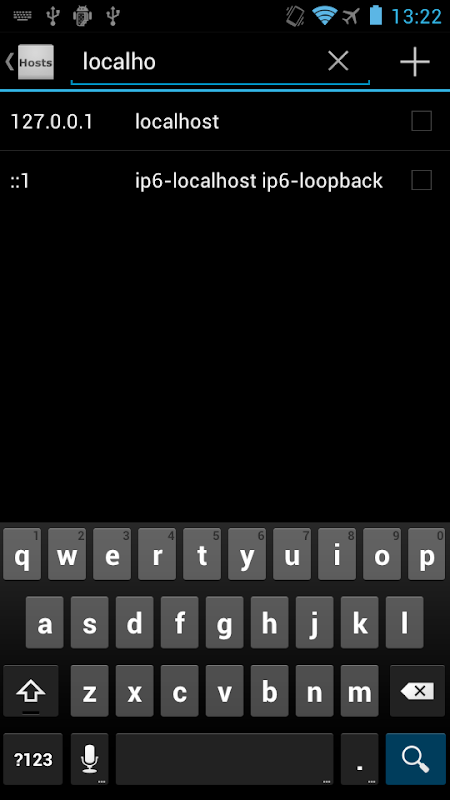Switch to ?123 symbols keyboard
The image size is (450, 800).
[33, 759]
